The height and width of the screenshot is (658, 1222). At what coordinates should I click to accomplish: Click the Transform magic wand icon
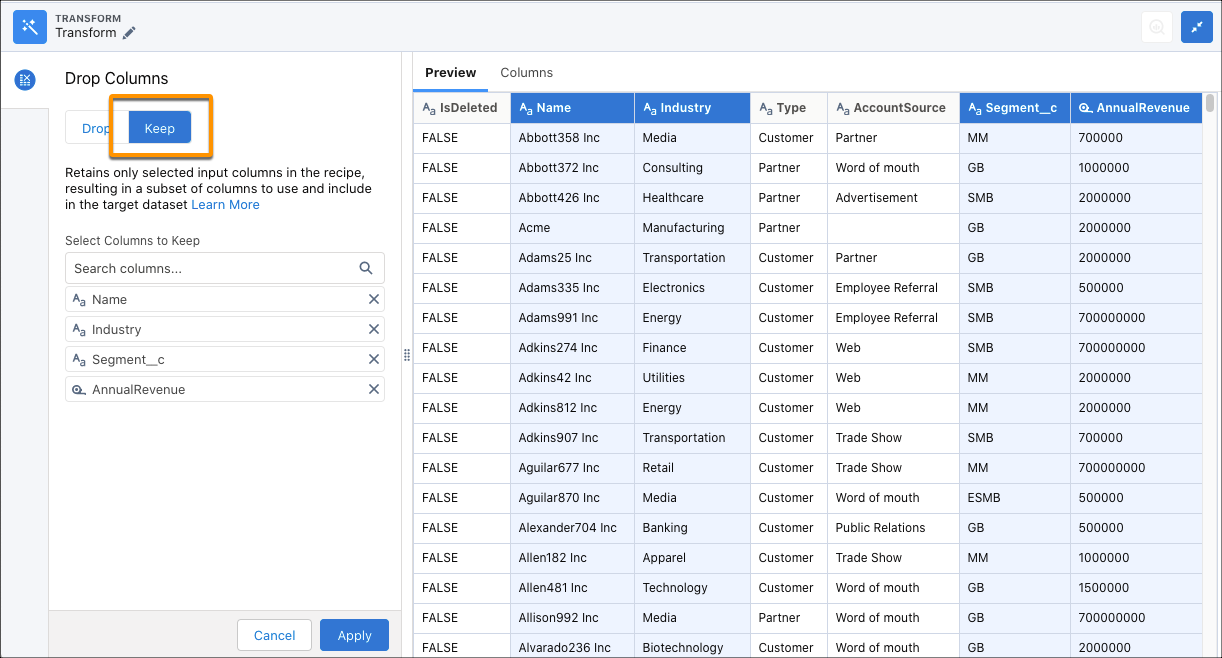(x=29, y=27)
